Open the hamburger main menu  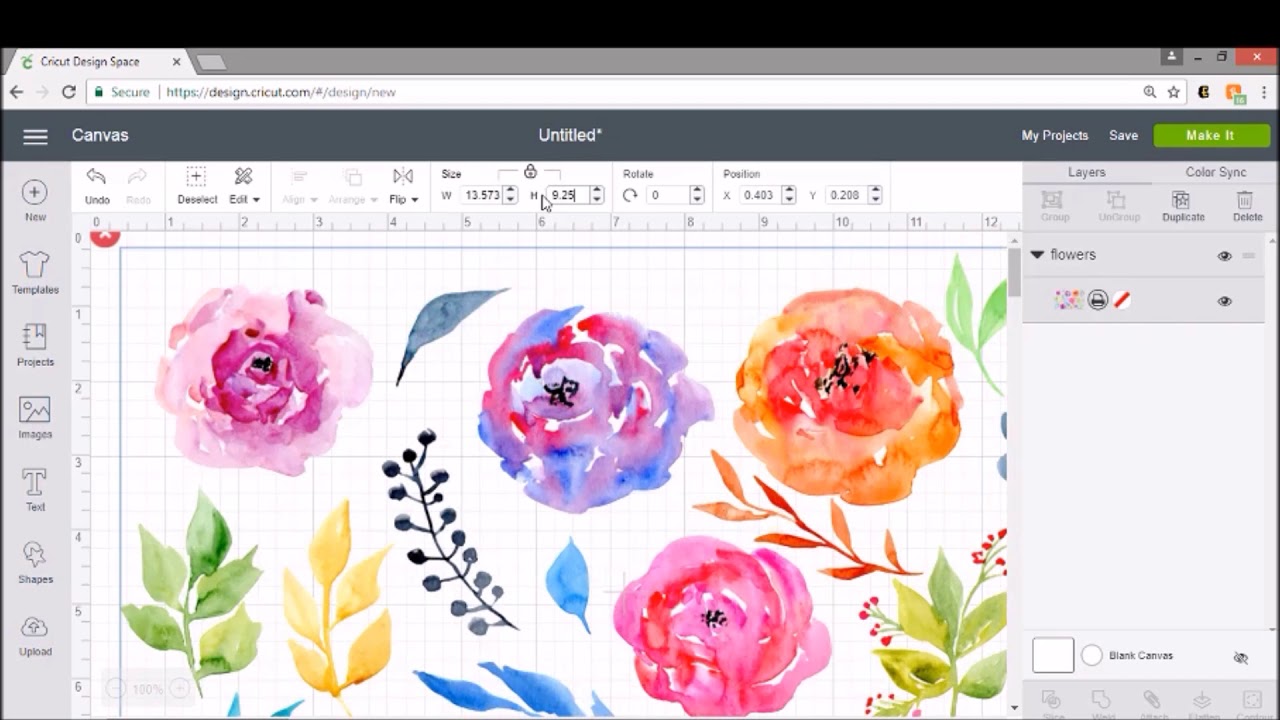click(35, 137)
